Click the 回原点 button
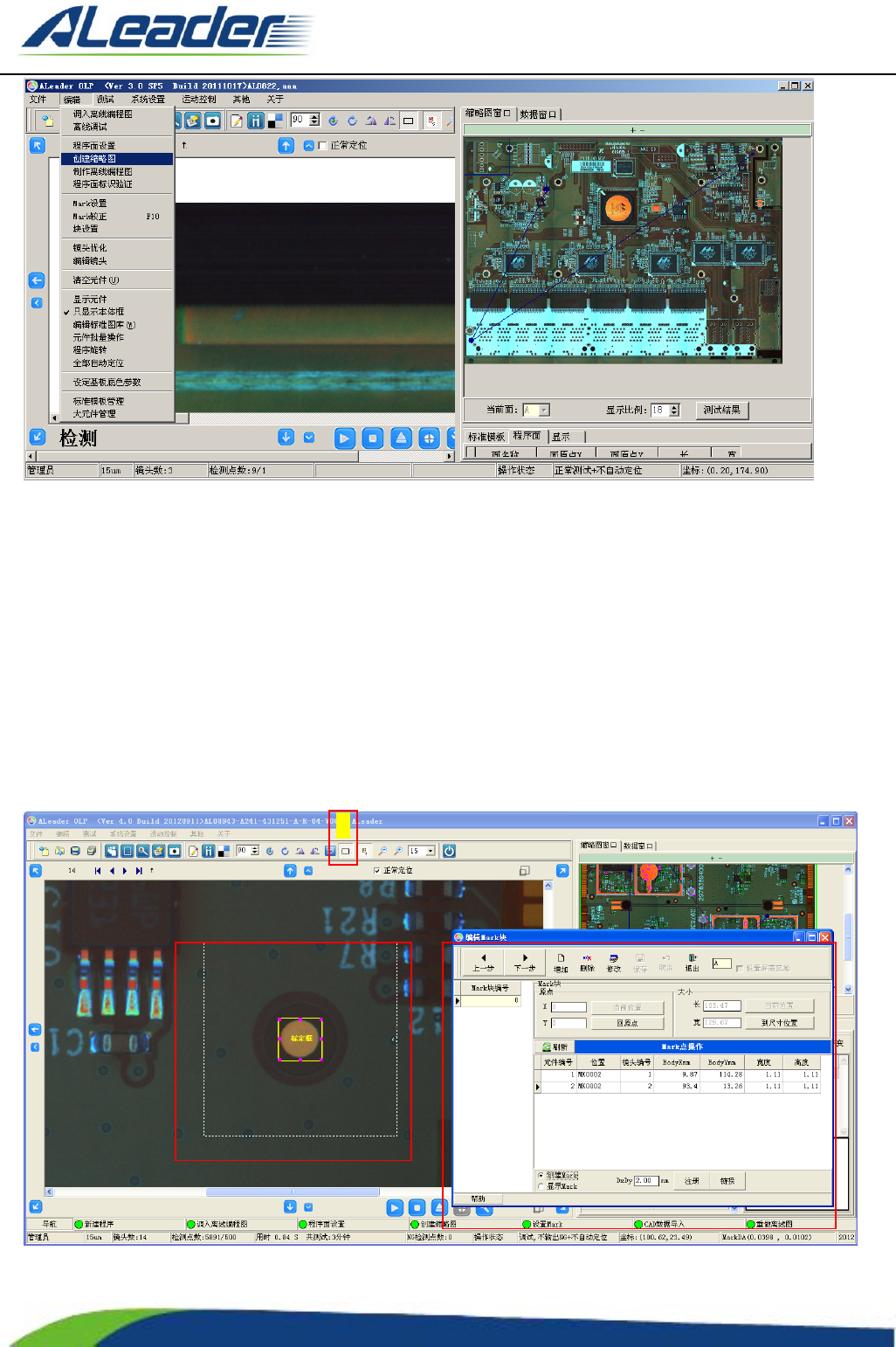This screenshot has height=1347, width=896. [x=627, y=1023]
